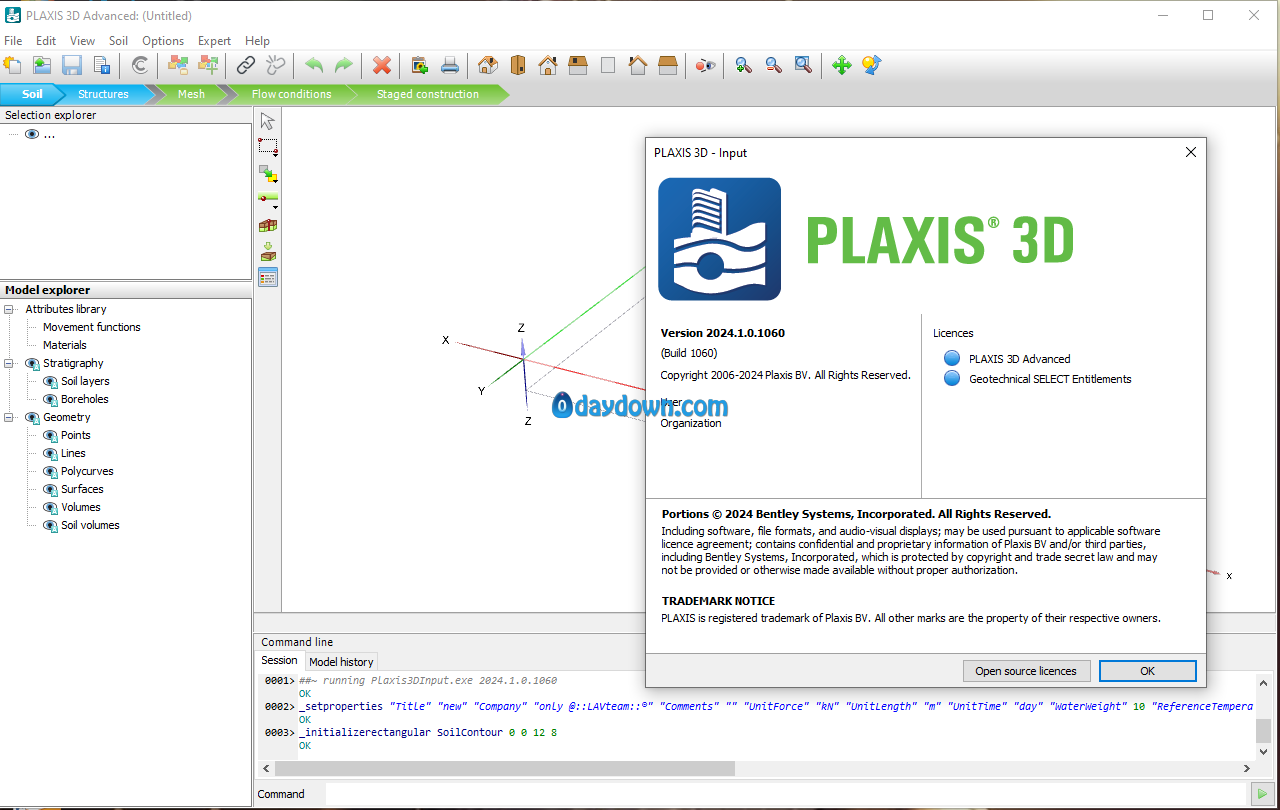Select Movement functions in Model explorer

(92, 327)
